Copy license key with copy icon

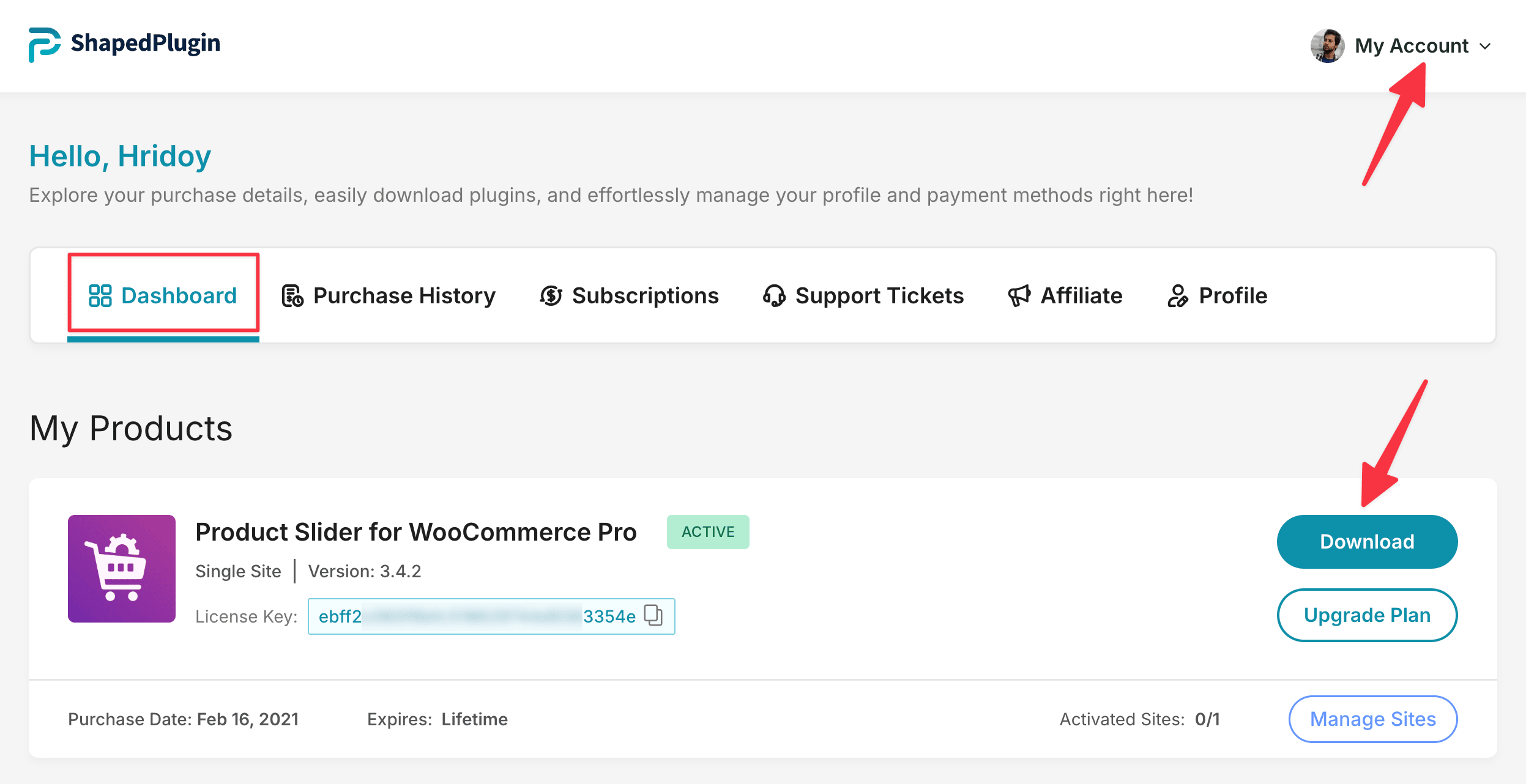(653, 615)
